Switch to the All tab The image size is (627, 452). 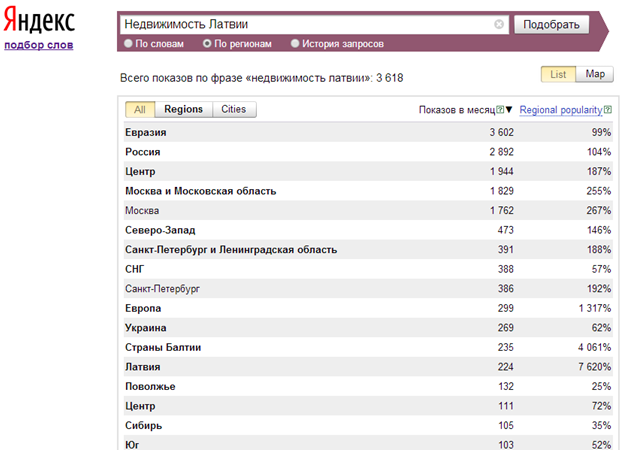coord(140,110)
